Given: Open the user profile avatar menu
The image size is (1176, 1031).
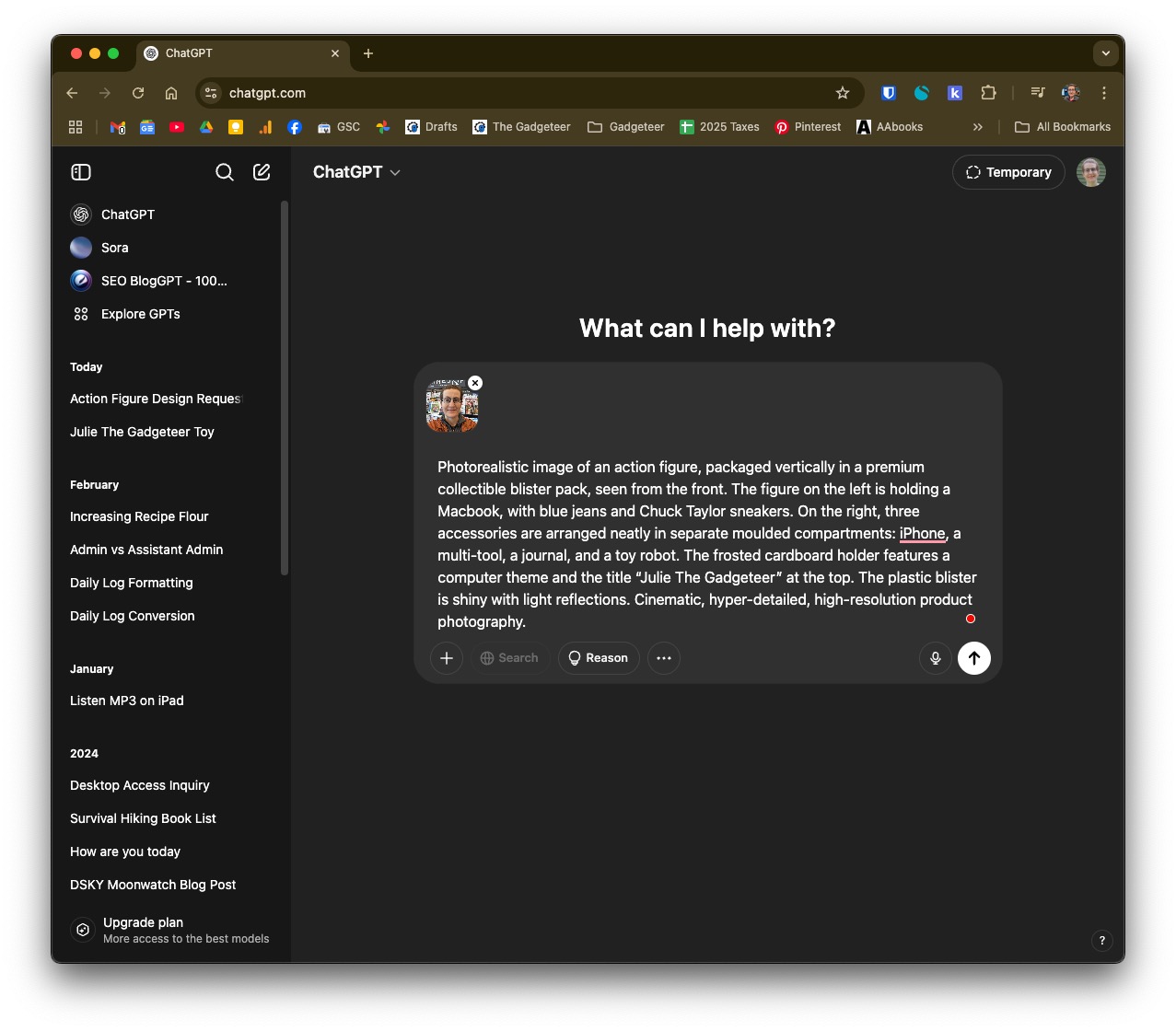Looking at the screenshot, I should click(1091, 172).
